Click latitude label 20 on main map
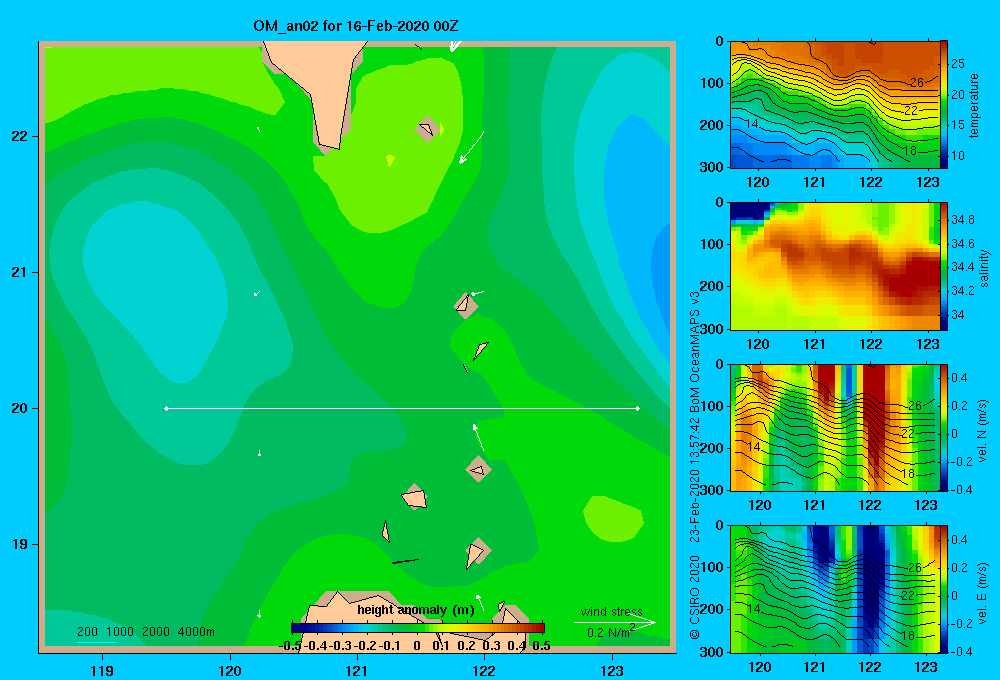This screenshot has height=680, width=1000. pyautogui.click(x=20, y=408)
